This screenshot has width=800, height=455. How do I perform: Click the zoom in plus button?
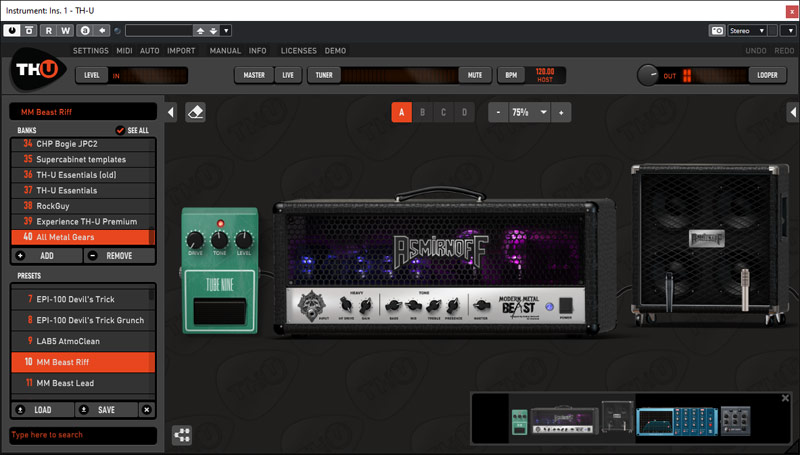[561, 113]
